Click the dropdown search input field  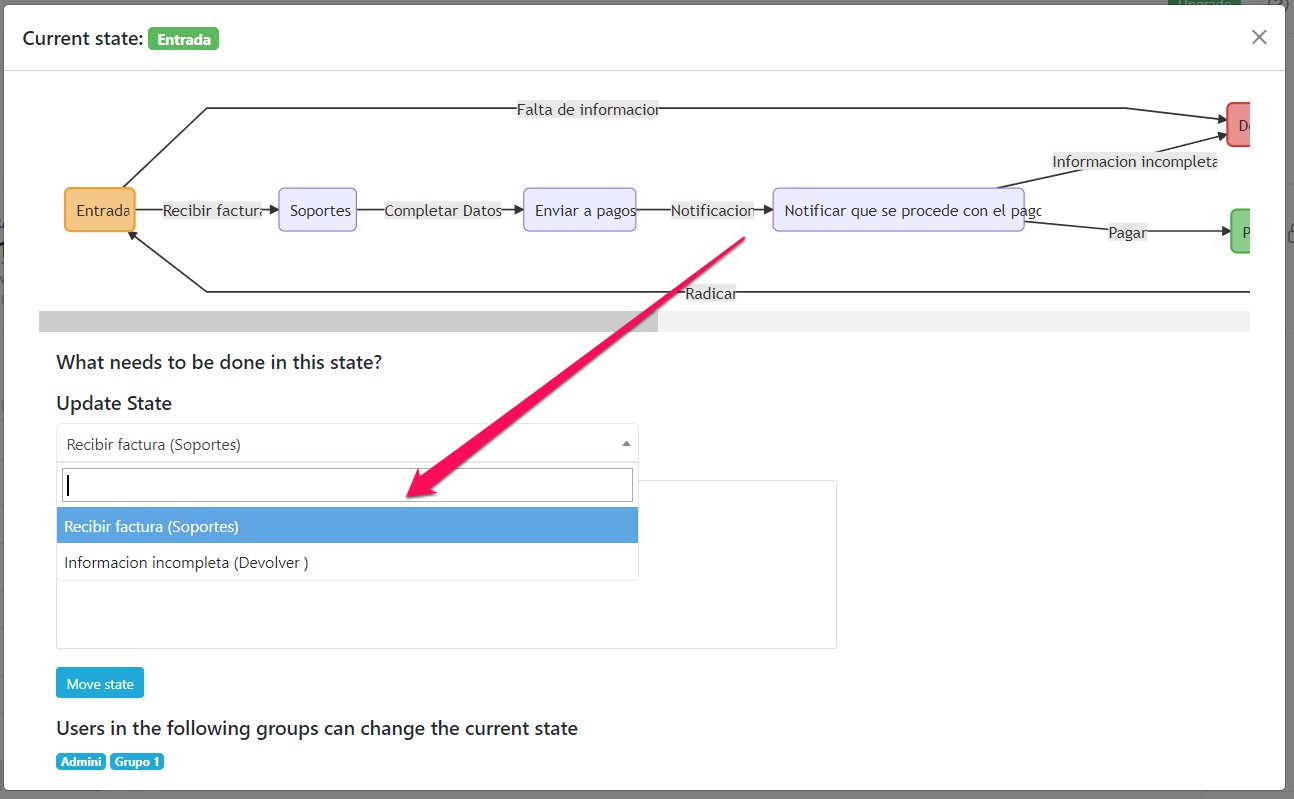(x=347, y=486)
